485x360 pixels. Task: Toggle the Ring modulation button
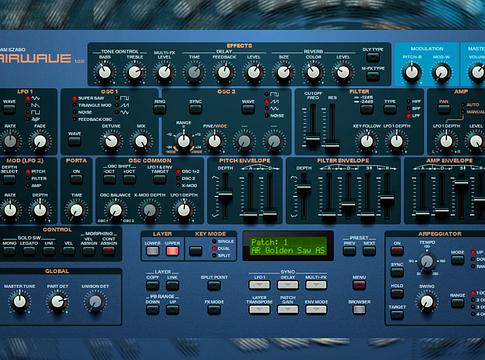coord(160,109)
